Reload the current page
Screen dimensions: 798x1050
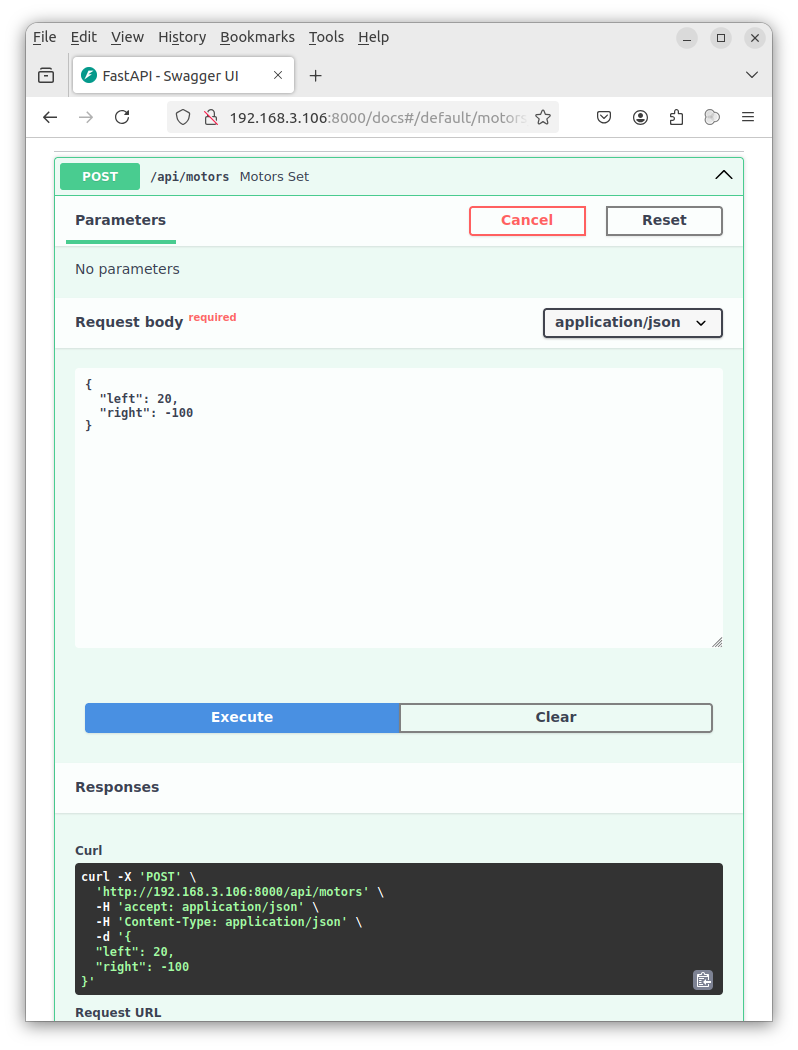point(122,118)
